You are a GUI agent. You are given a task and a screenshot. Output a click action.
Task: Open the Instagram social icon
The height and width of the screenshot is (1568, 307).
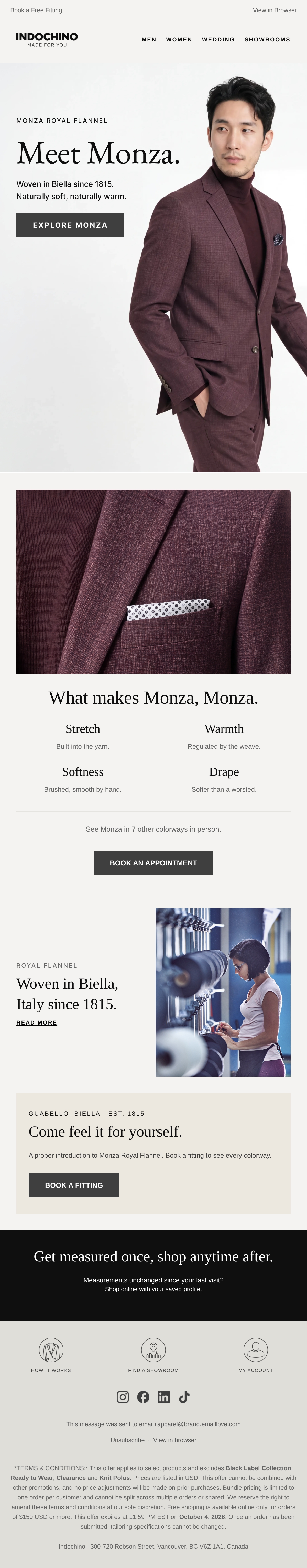point(123,1397)
